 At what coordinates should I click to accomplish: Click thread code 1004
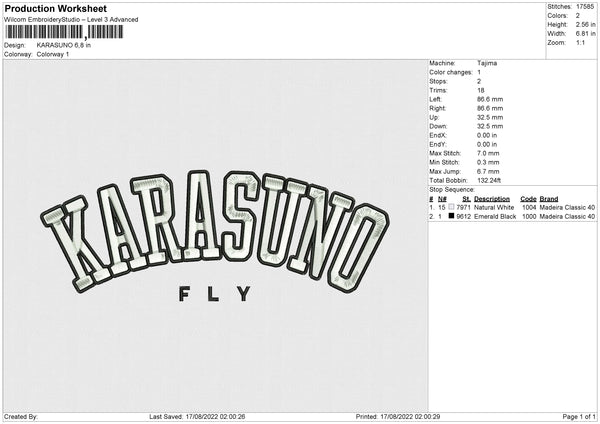click(x=529, y=207)
